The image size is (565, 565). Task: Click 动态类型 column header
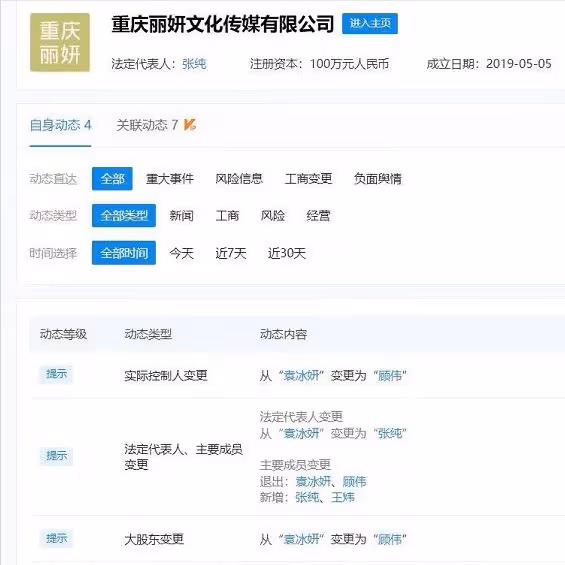coord(148,334)
